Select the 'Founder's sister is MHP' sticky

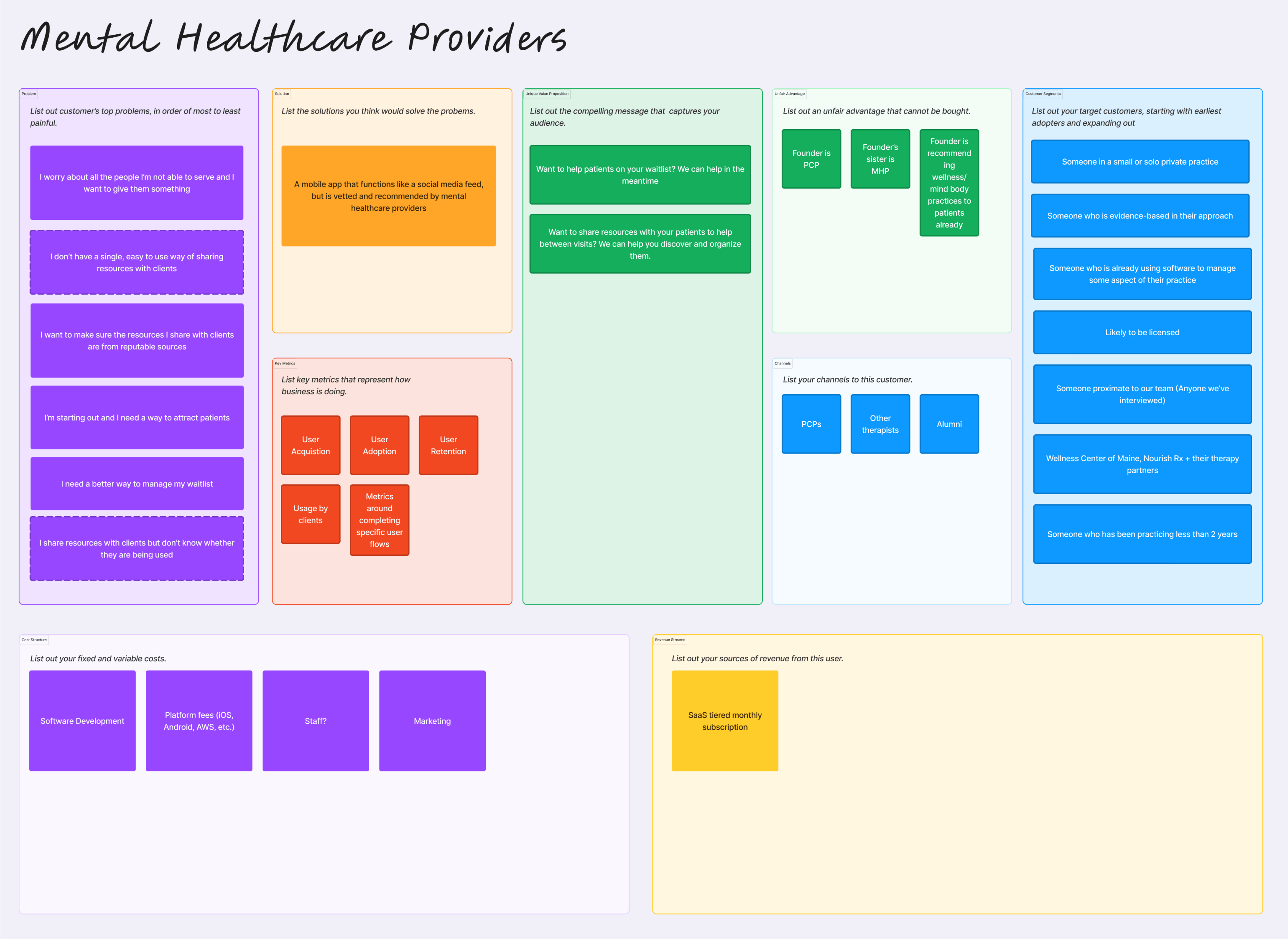click(880, 158)
